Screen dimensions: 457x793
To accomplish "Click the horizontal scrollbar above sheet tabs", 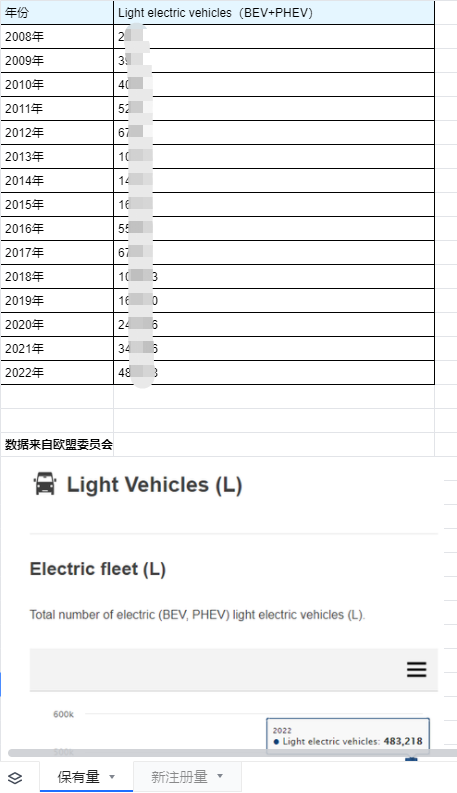I will 233,753.
